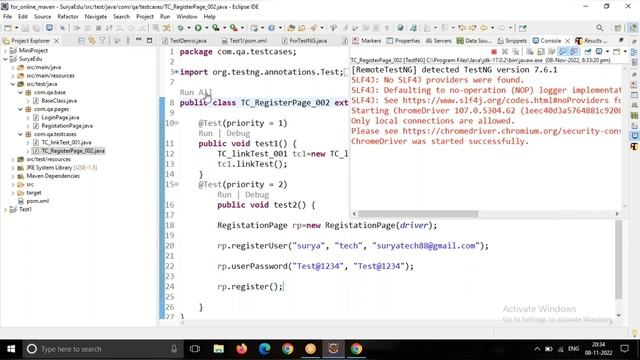The width and height of the screenshot is (640, 360).
Task: Open the Debug button dropdown arrow
Action: pos(189,28)
